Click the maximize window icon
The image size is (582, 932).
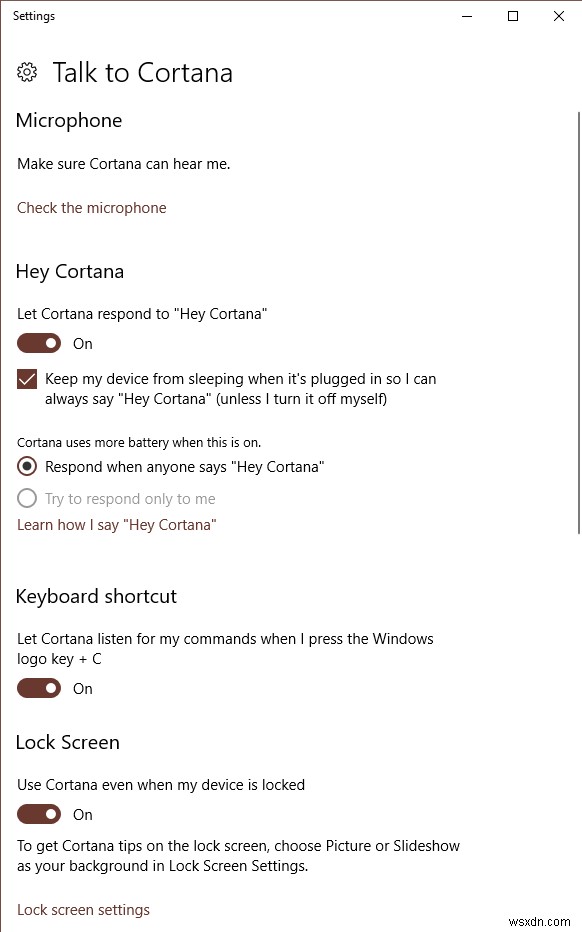click(x=512, y=16)
